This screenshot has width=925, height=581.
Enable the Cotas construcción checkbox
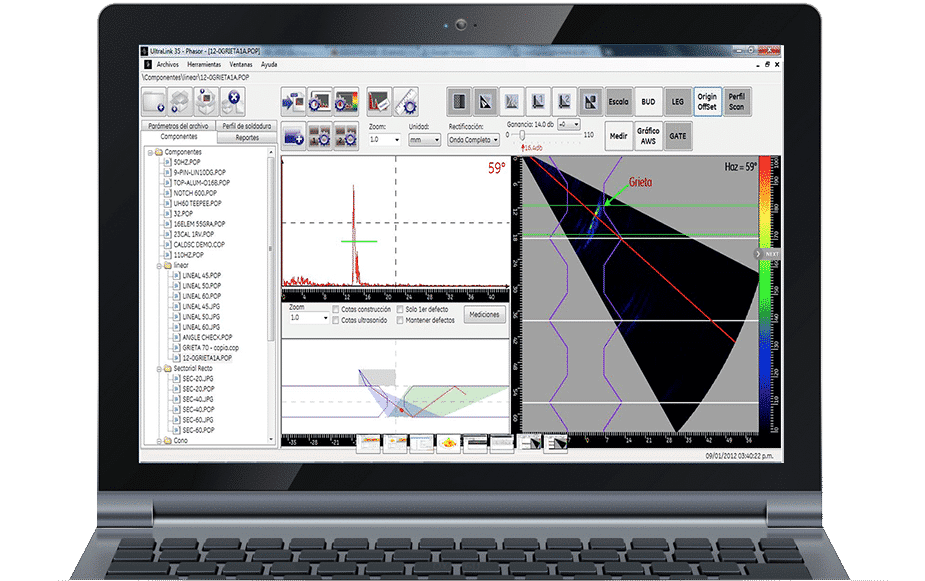click(335, 309)
